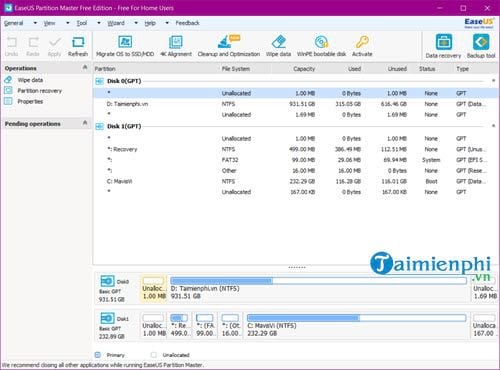Select C: MavisVi block in disk map

pos(357,325)
